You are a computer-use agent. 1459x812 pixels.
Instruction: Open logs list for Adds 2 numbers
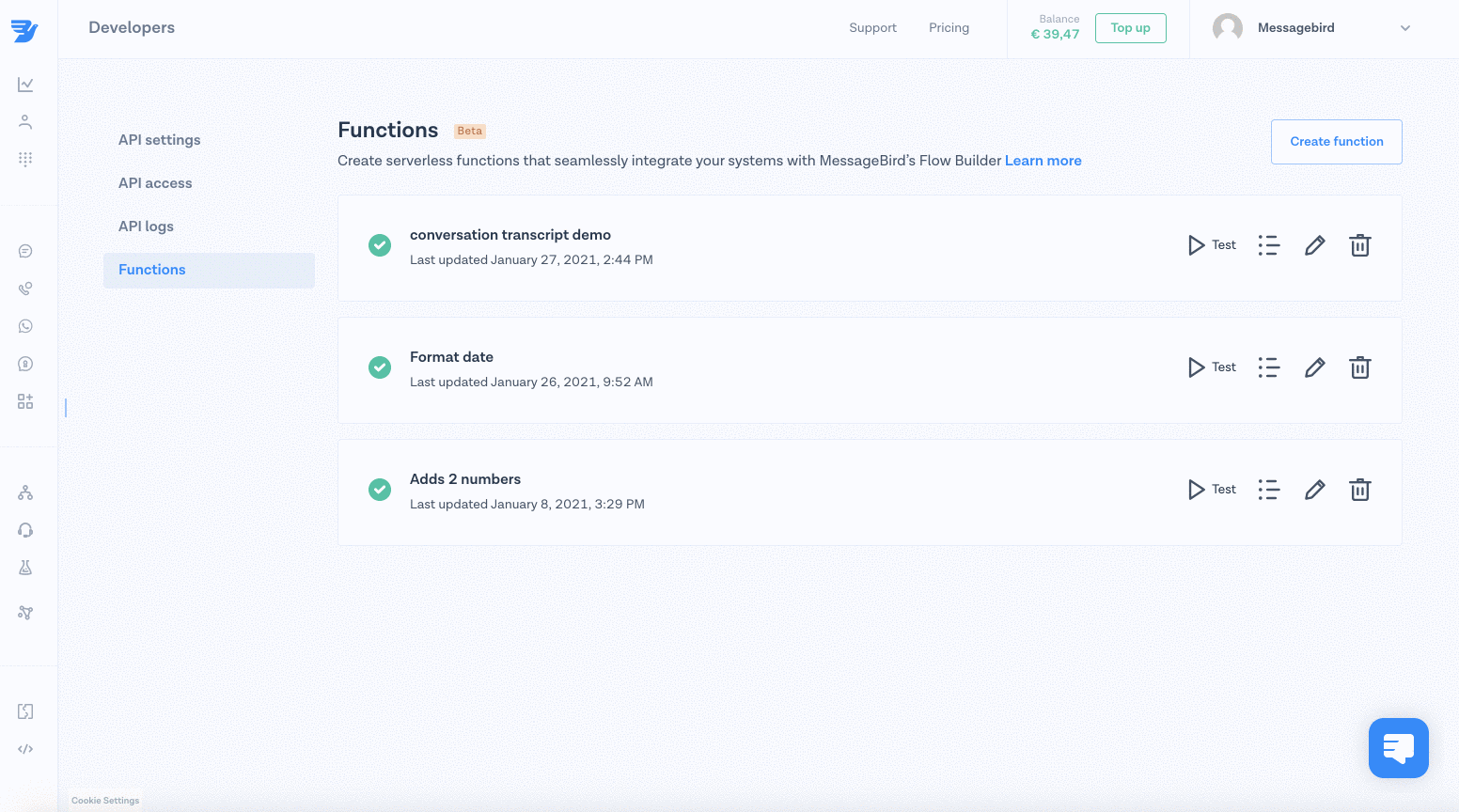(1268, 490)
